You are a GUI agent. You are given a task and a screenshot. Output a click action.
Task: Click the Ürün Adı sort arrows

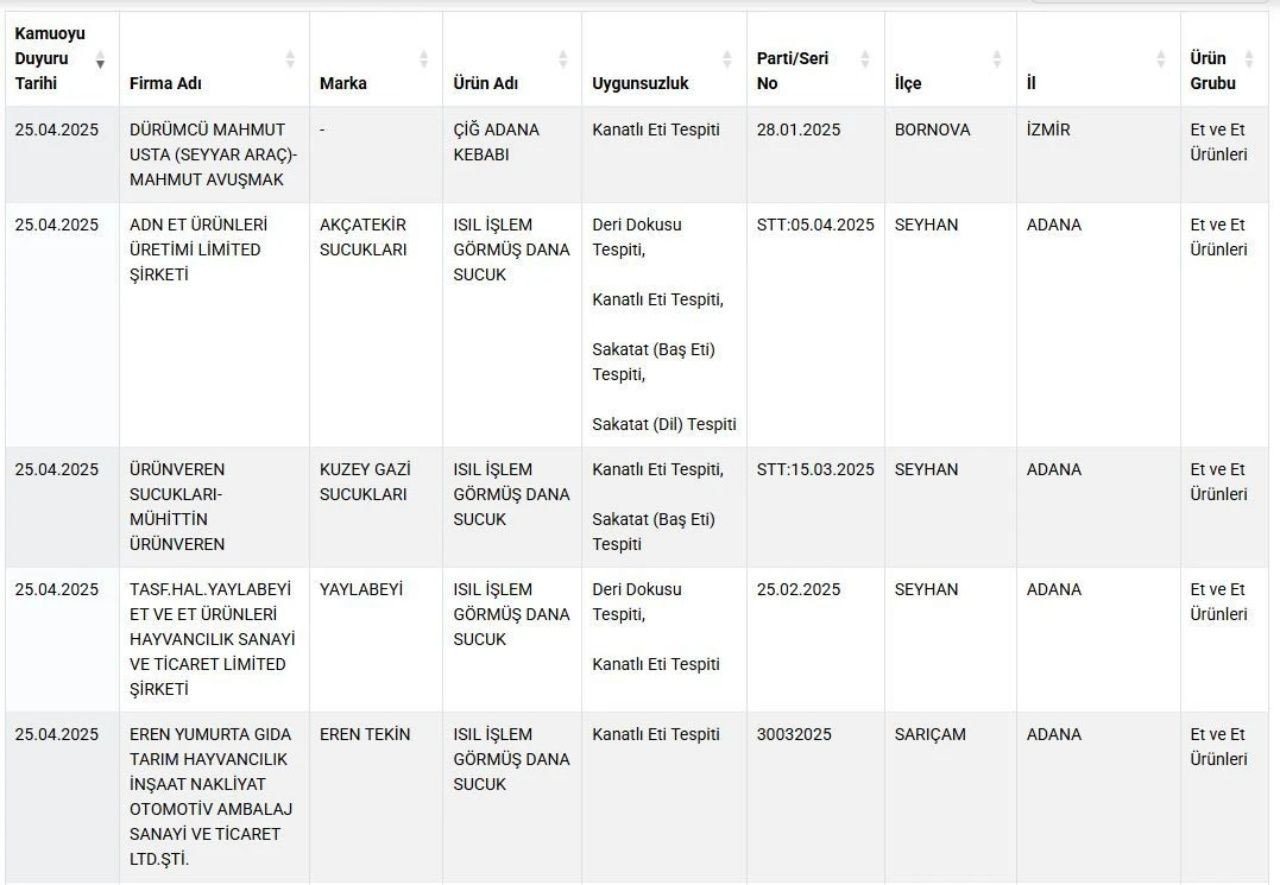tap(562, 59)
